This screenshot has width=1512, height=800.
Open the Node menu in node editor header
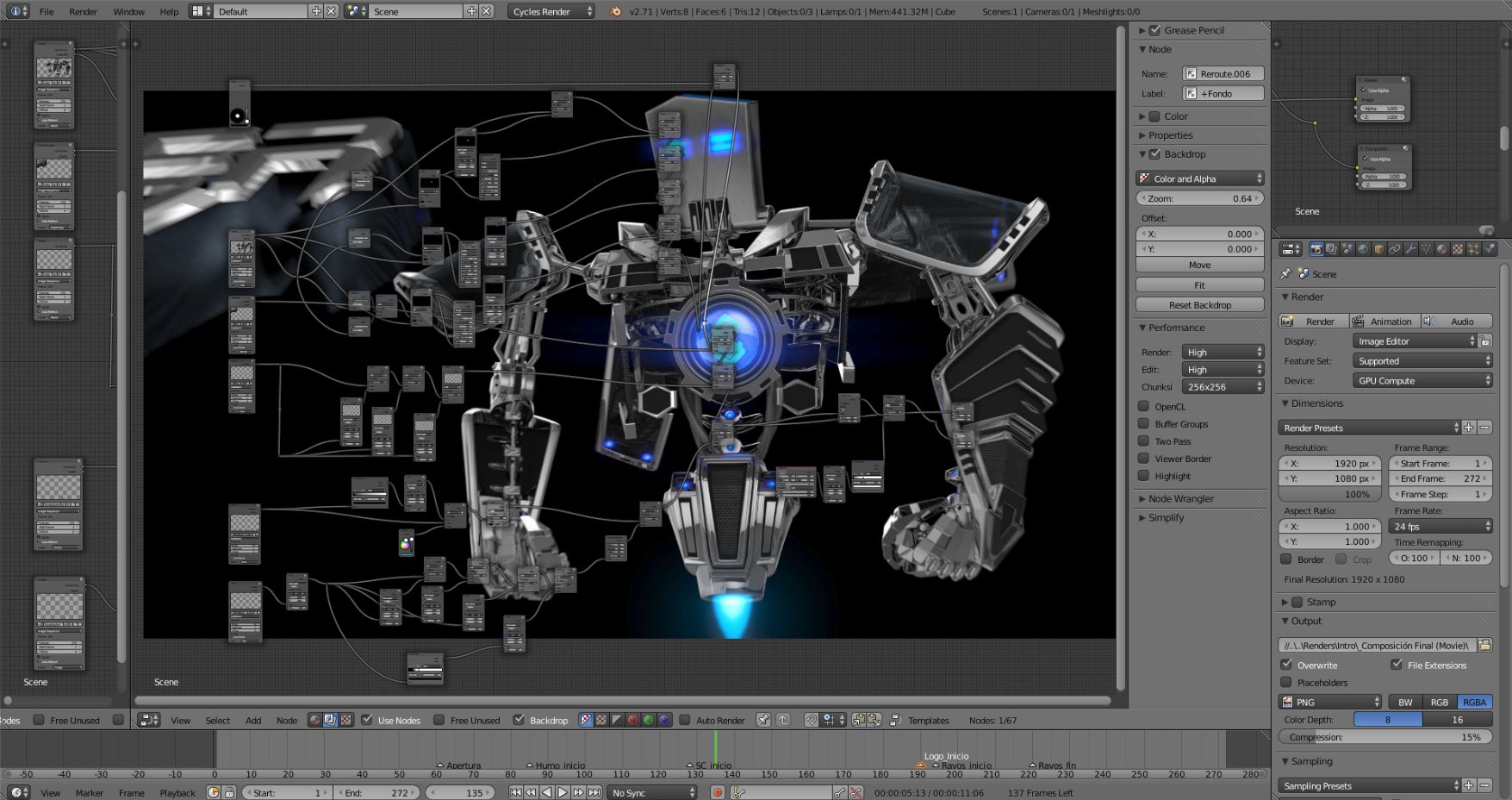click(x=287, y=720)
